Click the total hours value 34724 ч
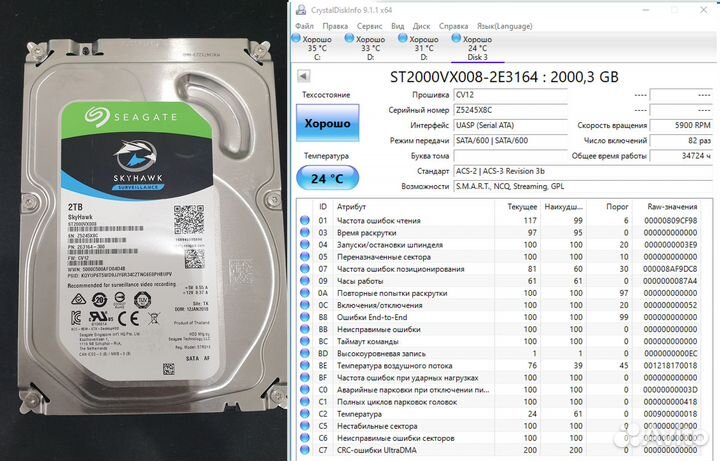 point(681,156)
